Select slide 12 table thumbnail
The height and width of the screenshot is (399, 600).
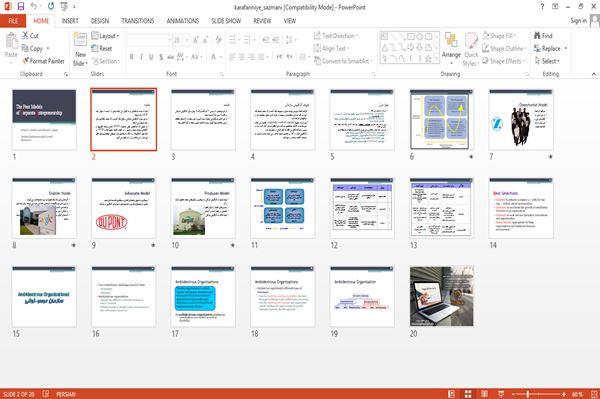362,208
